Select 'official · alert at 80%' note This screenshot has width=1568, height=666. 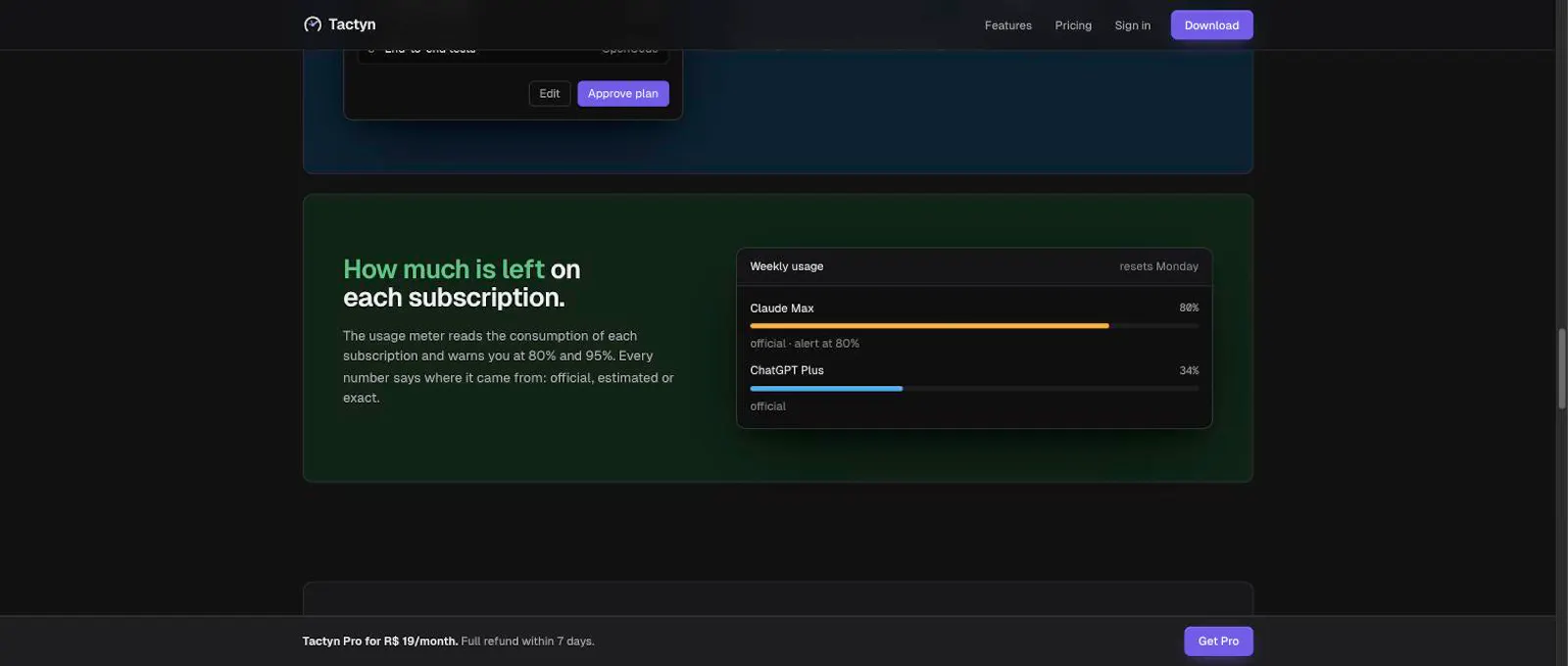click(805, 344)
